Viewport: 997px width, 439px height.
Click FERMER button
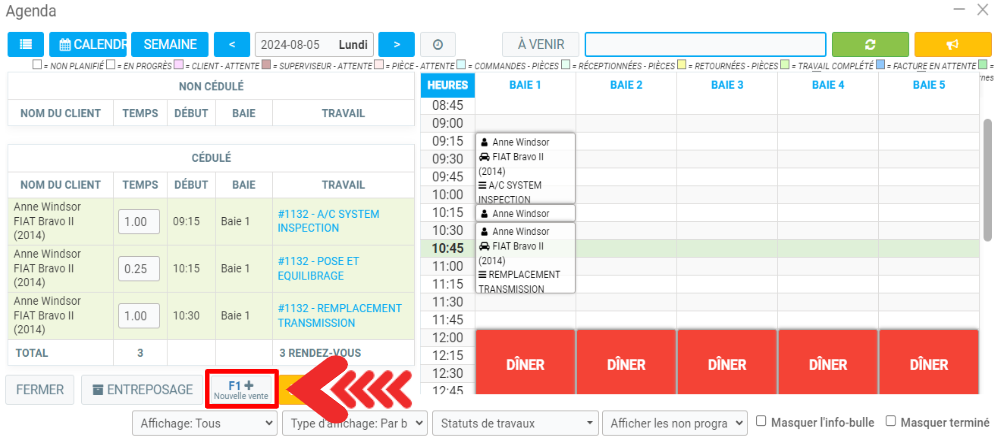coord(40,389)
